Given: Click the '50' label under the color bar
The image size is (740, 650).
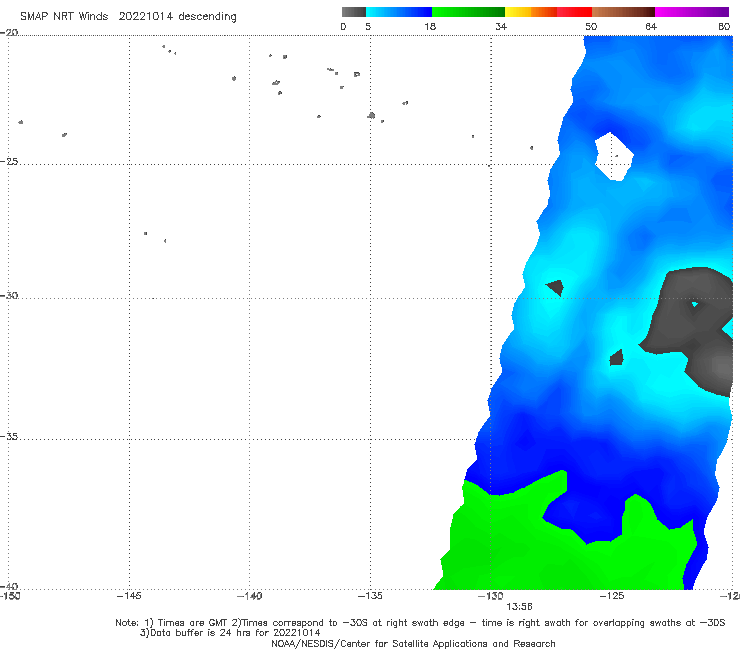Looking at the screenshot, I should pyautogui.click(x=591, y=26).
